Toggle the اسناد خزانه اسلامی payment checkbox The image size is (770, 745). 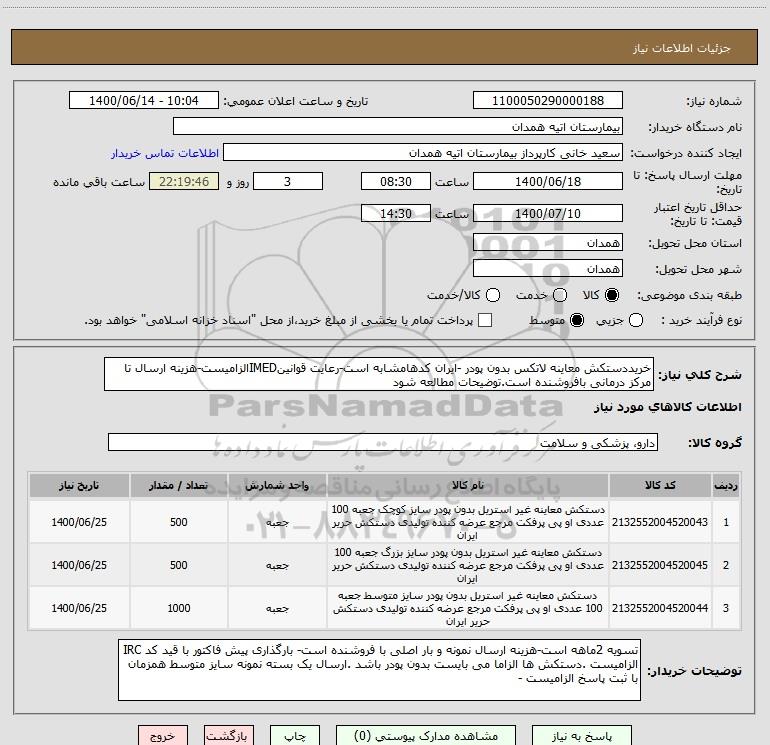(485, 320)
